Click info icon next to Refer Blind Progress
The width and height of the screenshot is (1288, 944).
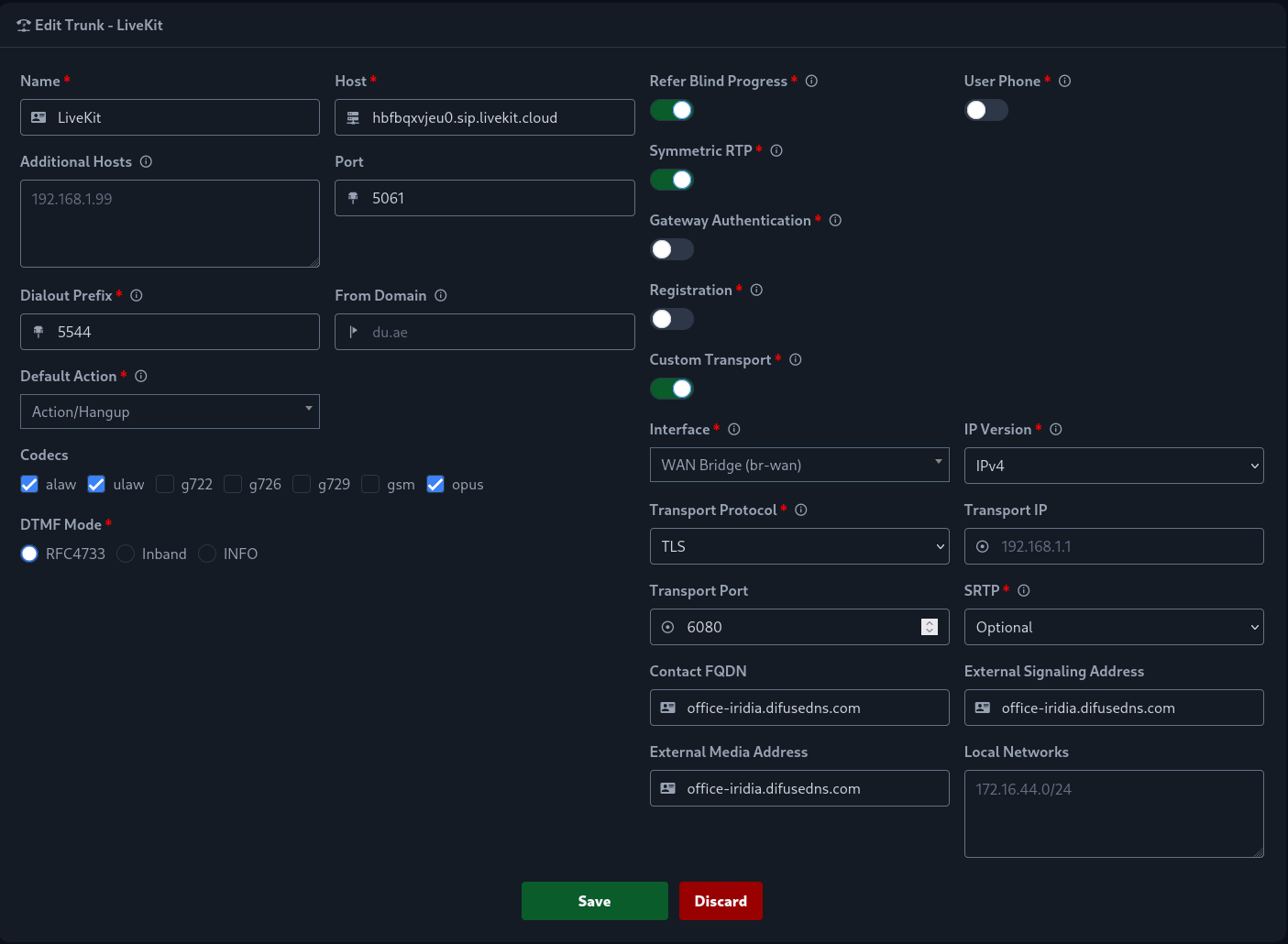tap(811, 82)
